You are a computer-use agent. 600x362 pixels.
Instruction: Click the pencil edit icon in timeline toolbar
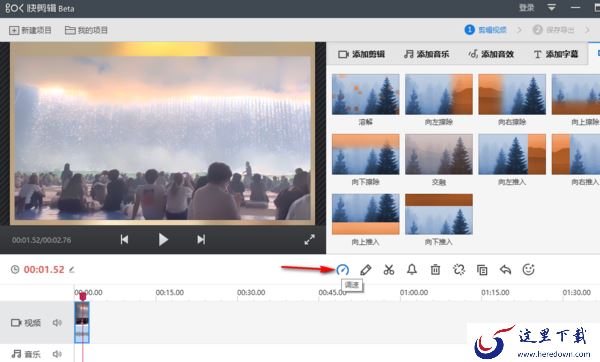coord(365,270)
